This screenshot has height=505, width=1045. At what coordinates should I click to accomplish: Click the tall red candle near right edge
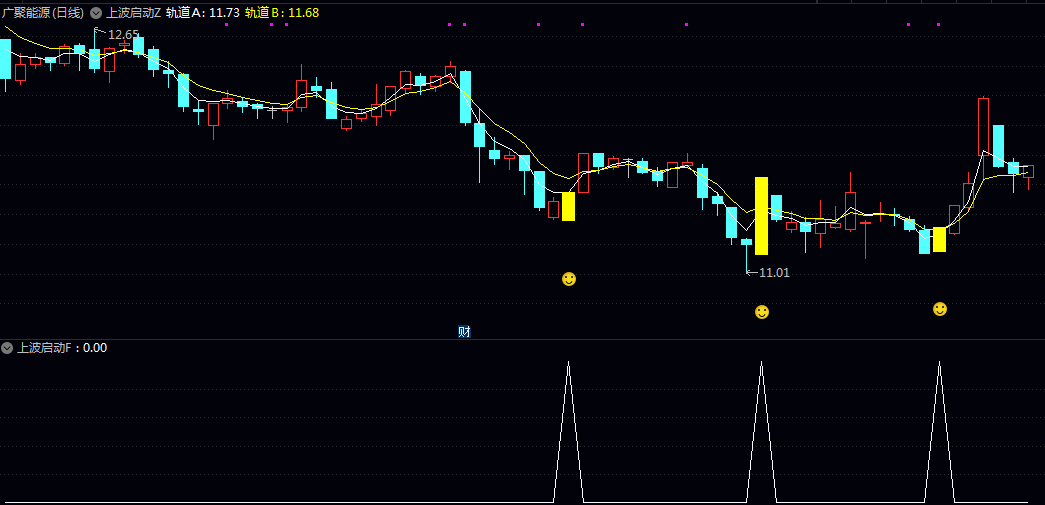[983, 127]
